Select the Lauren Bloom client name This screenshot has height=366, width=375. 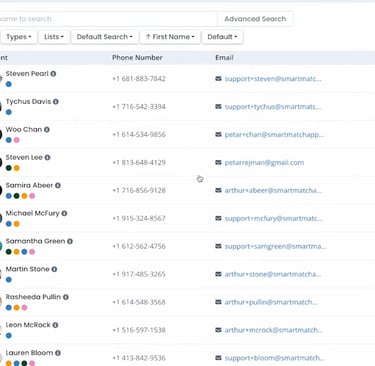tap(29, 353)
